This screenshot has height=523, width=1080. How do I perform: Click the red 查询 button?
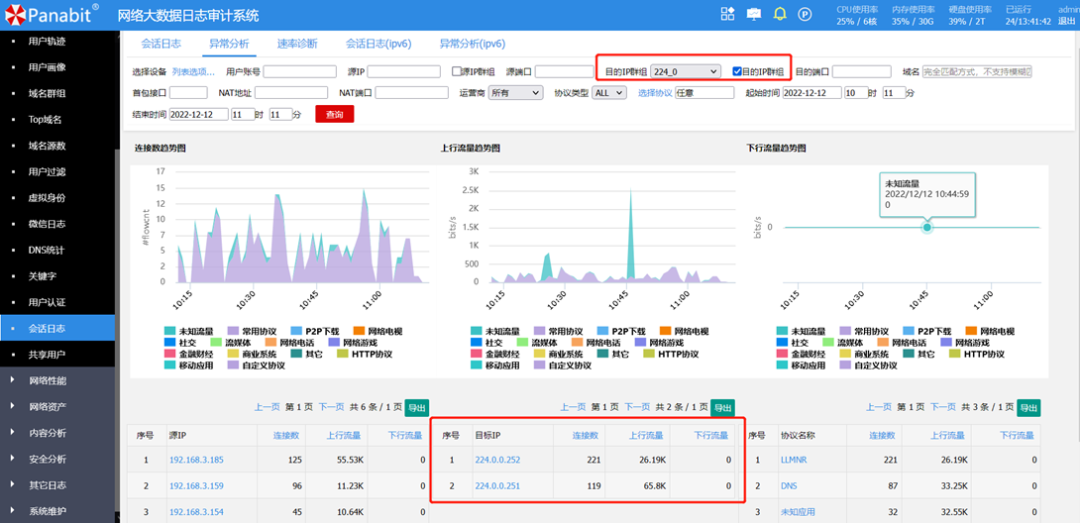335,114
